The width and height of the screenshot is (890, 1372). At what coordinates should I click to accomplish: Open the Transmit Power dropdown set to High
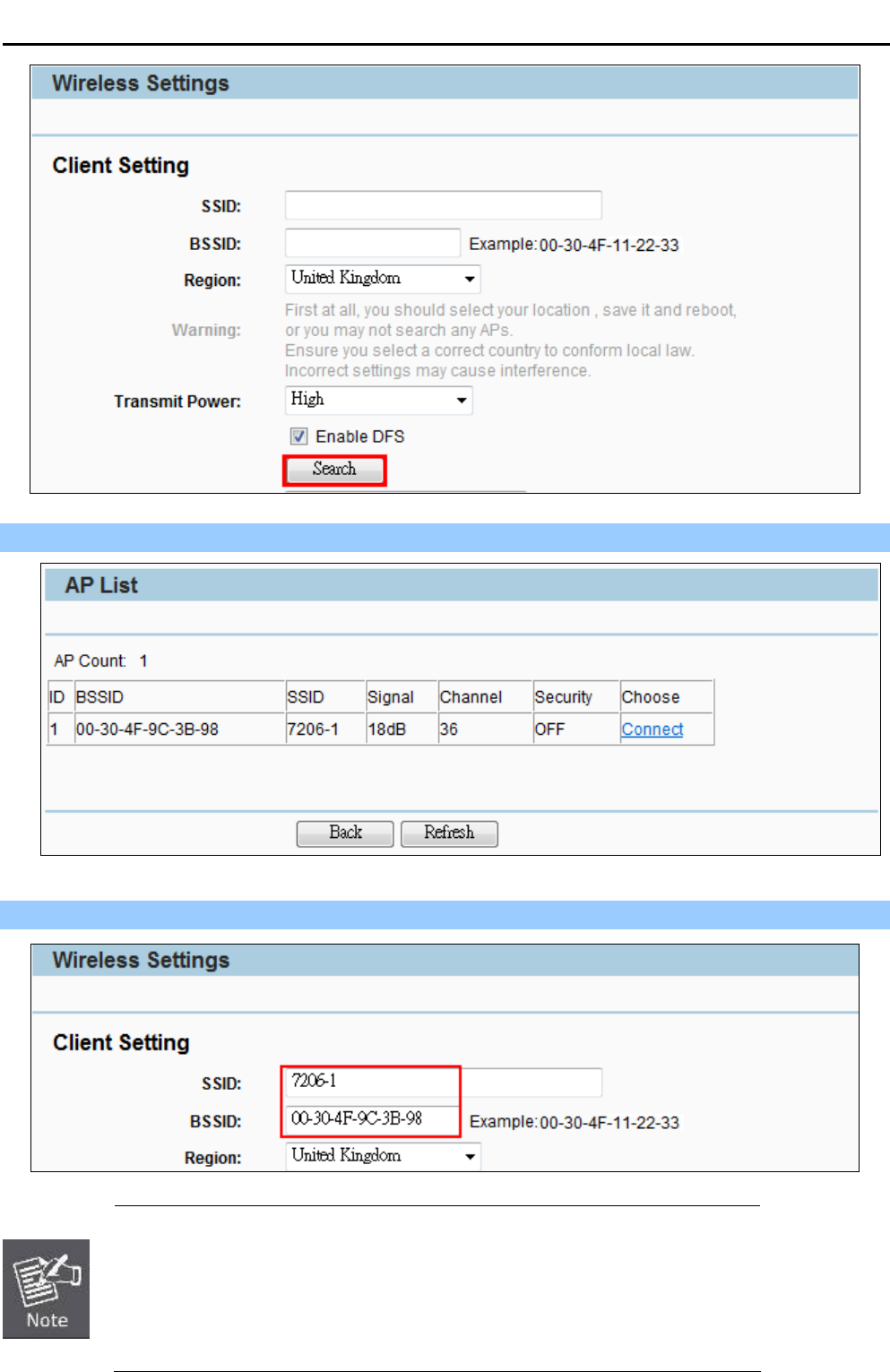[378, 400]
